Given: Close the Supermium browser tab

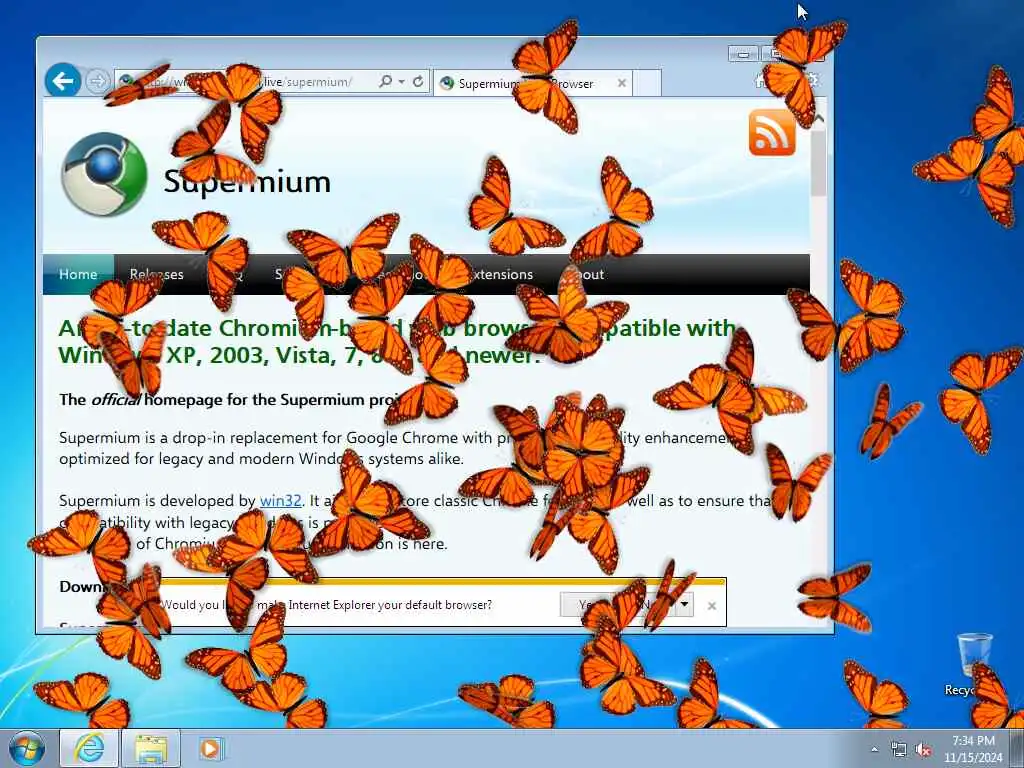Looking at the screenshot, I should point(622,83).
